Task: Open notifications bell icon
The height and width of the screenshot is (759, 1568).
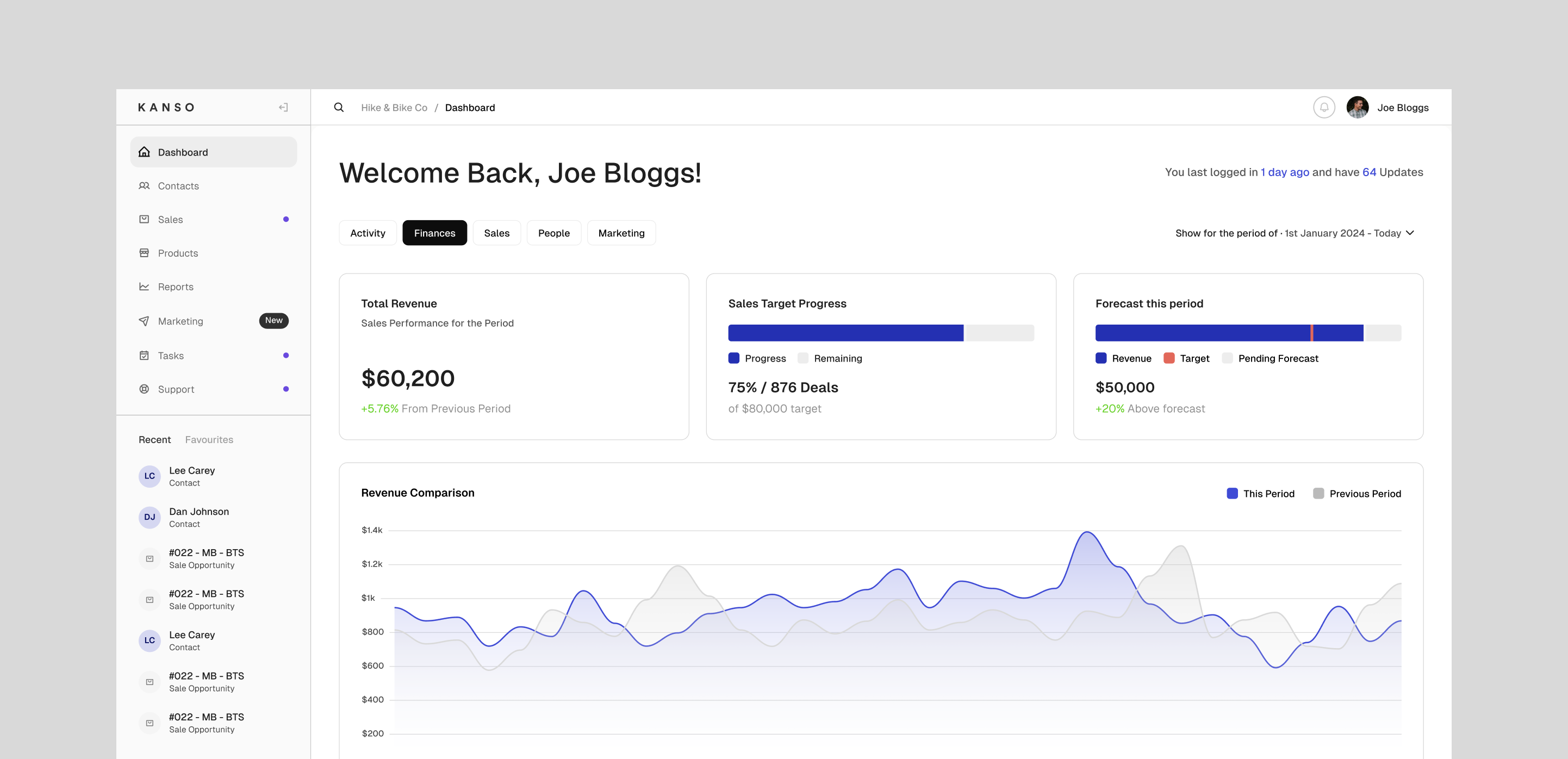Action: 1323,107
